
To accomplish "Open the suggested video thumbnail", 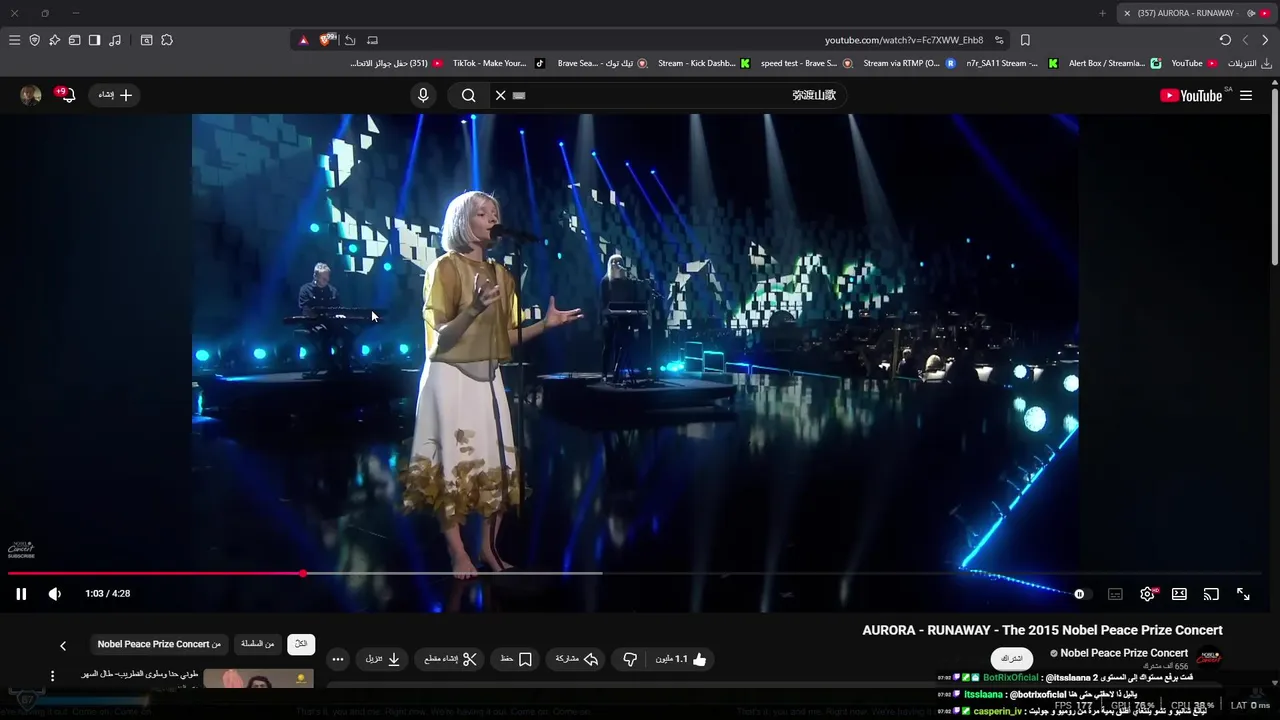I will tap(258, 679).
